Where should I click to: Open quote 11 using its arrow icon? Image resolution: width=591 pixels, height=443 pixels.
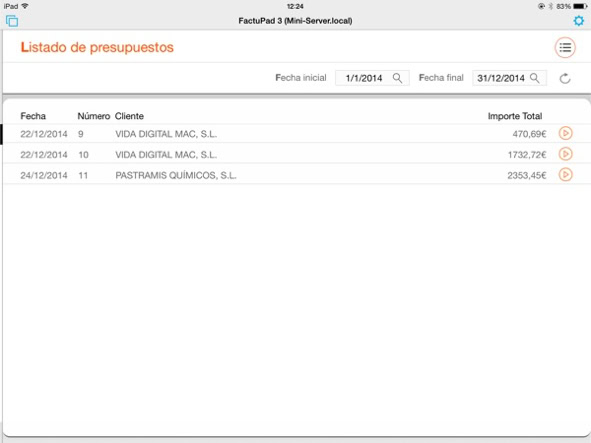(x=565, y=175)
